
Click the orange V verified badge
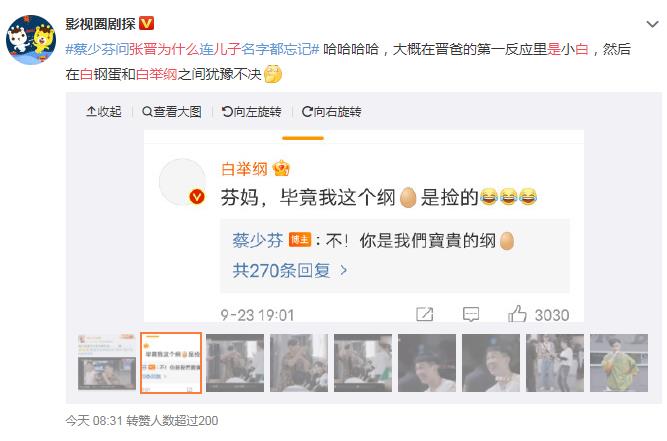tap(146, 23)
